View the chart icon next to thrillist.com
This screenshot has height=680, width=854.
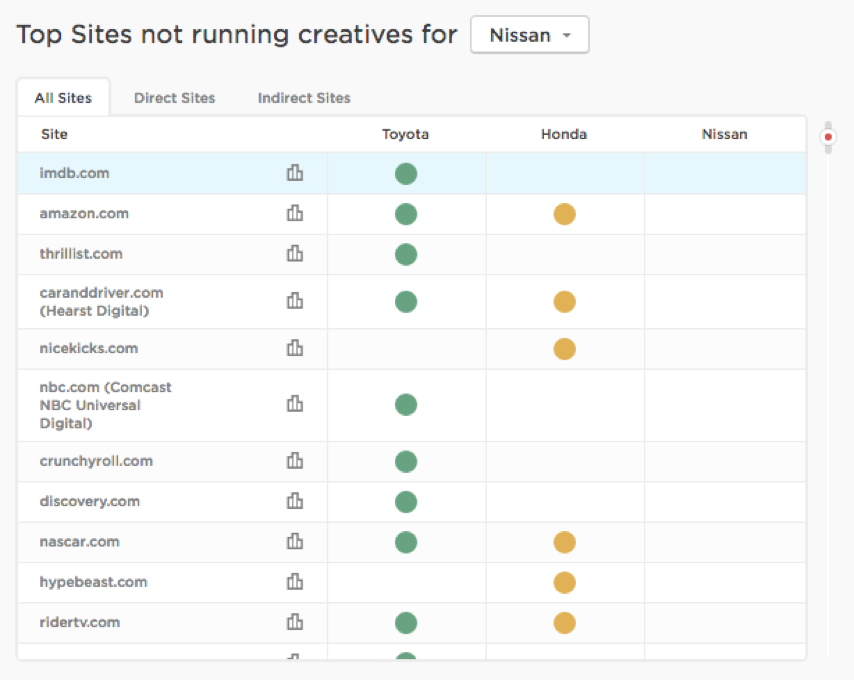click(294, 254)
